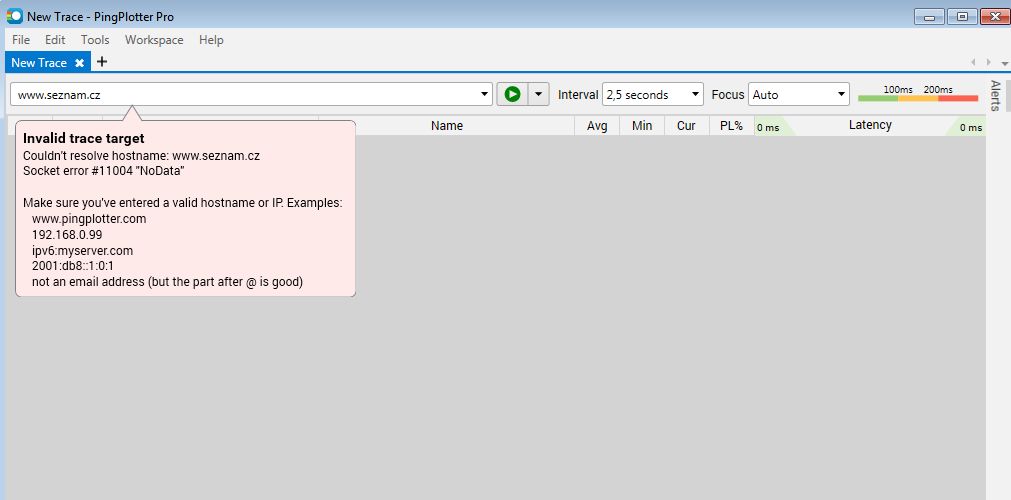
Task: Open the Interval 2,5 seconds dropdown
Action: 653,94
